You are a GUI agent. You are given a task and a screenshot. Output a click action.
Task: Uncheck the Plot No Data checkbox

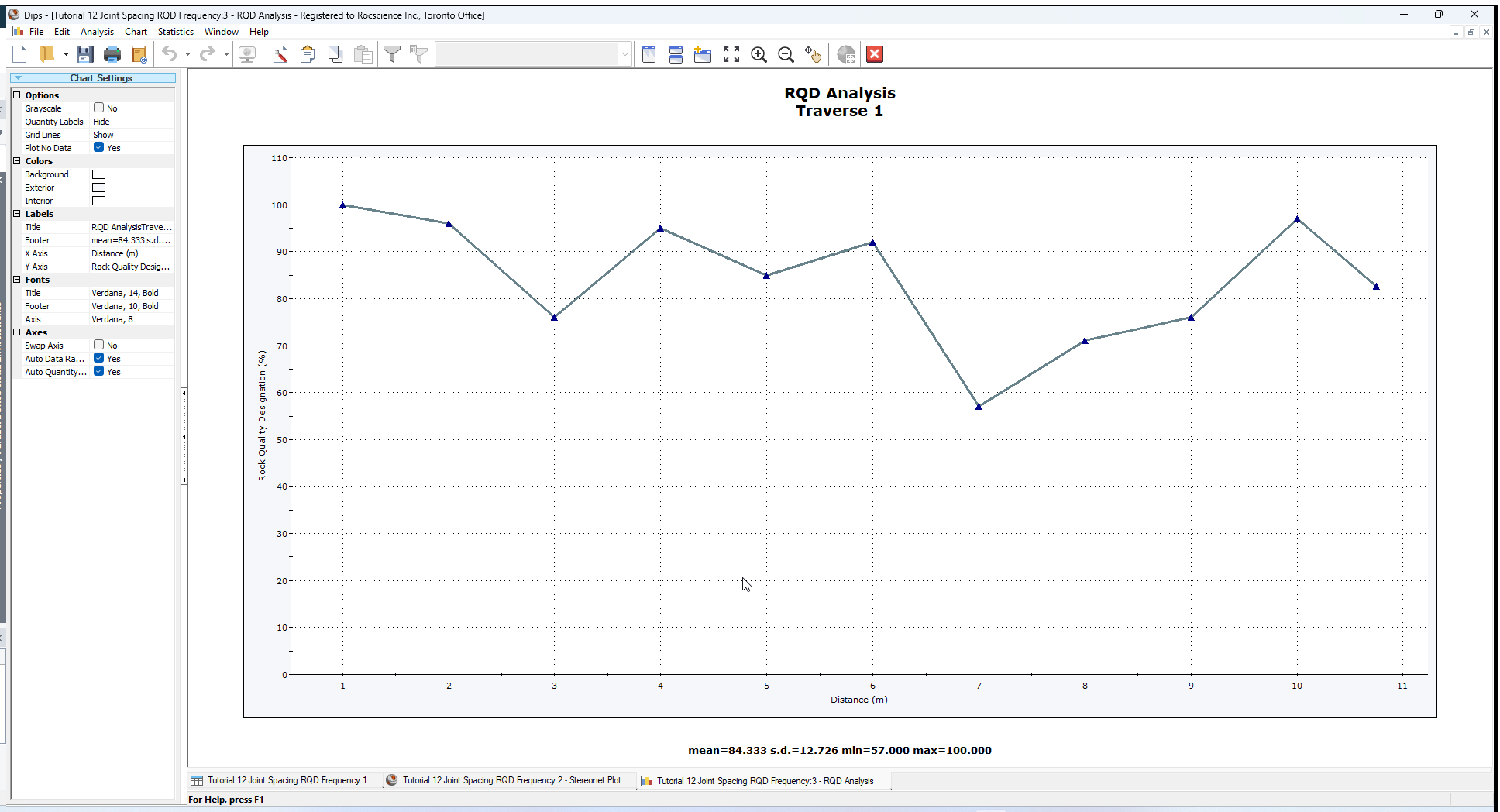(99, 147)
